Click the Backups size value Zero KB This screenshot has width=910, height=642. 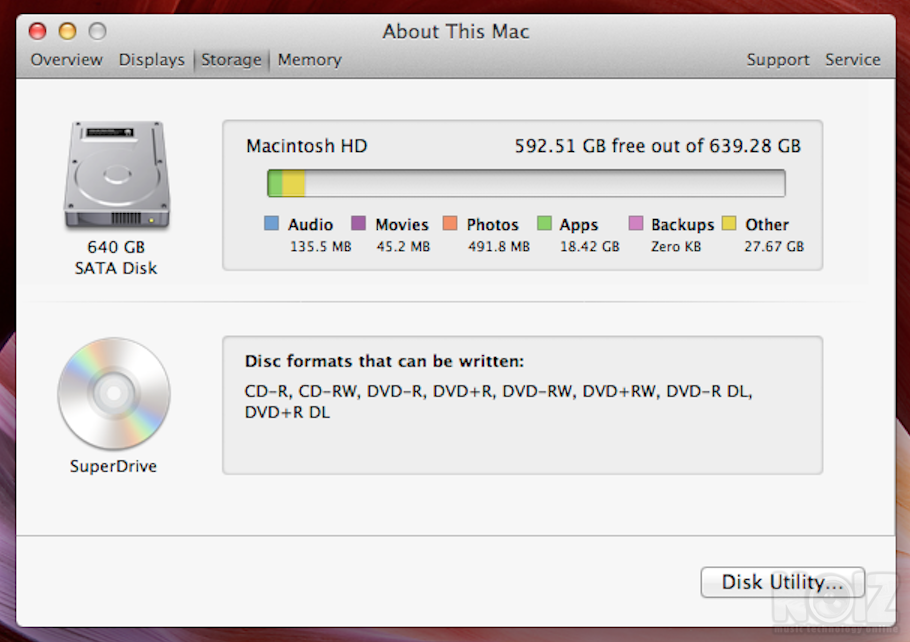[676, 247]
